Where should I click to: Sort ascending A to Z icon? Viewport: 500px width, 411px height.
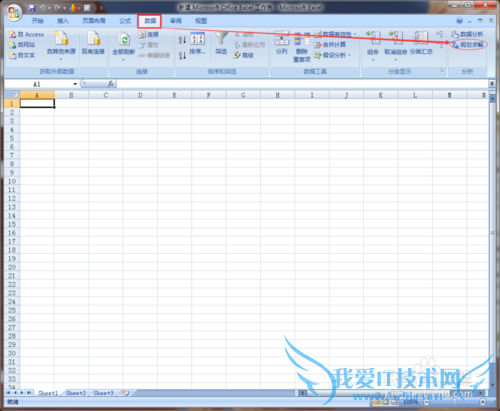pos(182,40)
